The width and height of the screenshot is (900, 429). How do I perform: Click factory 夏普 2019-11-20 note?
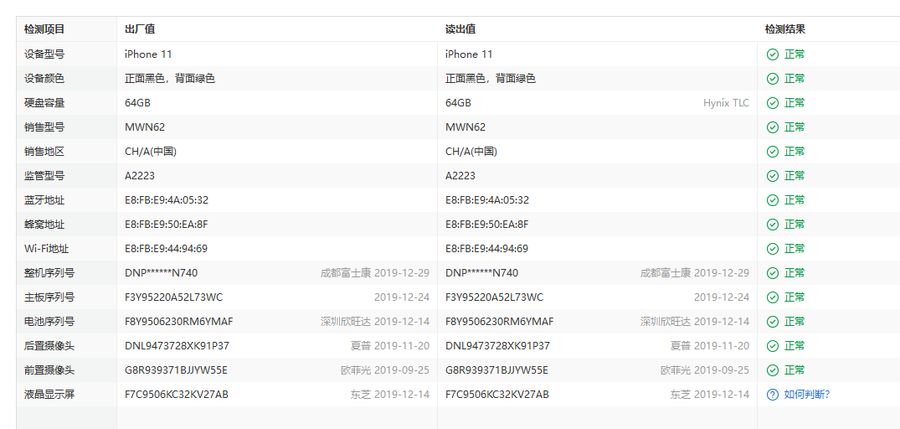pyautogui.click(x=390, y=346)
